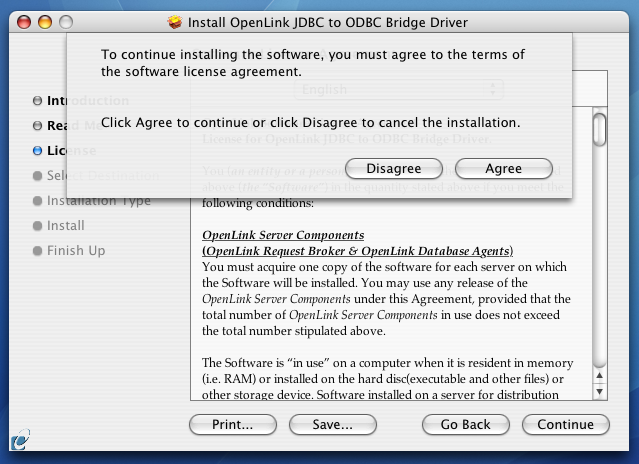Click the Finish Up step bullet icon
Viewport: 639px width, 464px height.
click(37, 251)
